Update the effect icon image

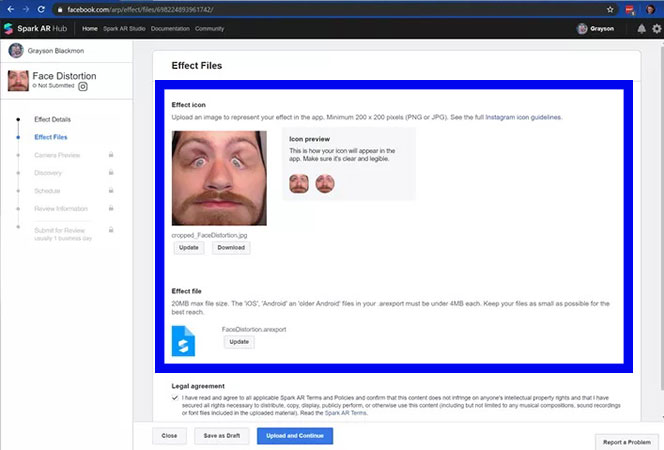189,248
